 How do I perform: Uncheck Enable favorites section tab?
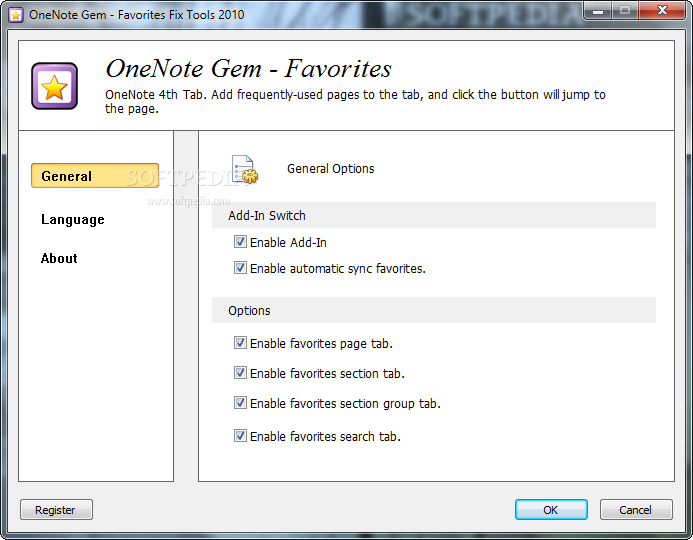pyautogui.click(x=240, y=373)
